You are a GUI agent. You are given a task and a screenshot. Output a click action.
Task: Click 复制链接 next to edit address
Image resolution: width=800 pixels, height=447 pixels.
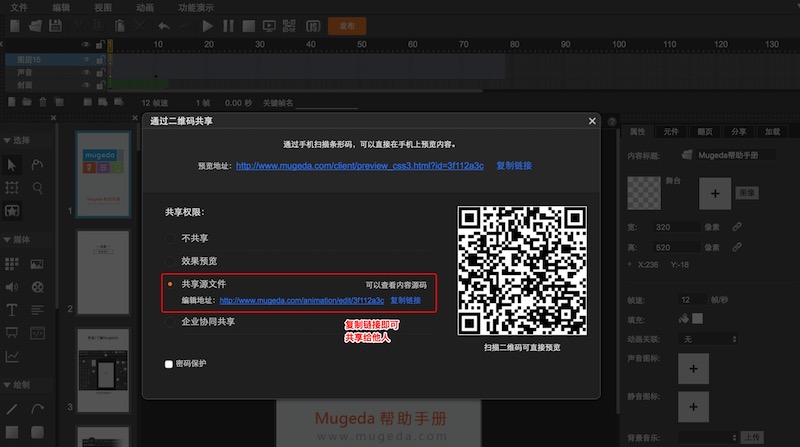406,301
